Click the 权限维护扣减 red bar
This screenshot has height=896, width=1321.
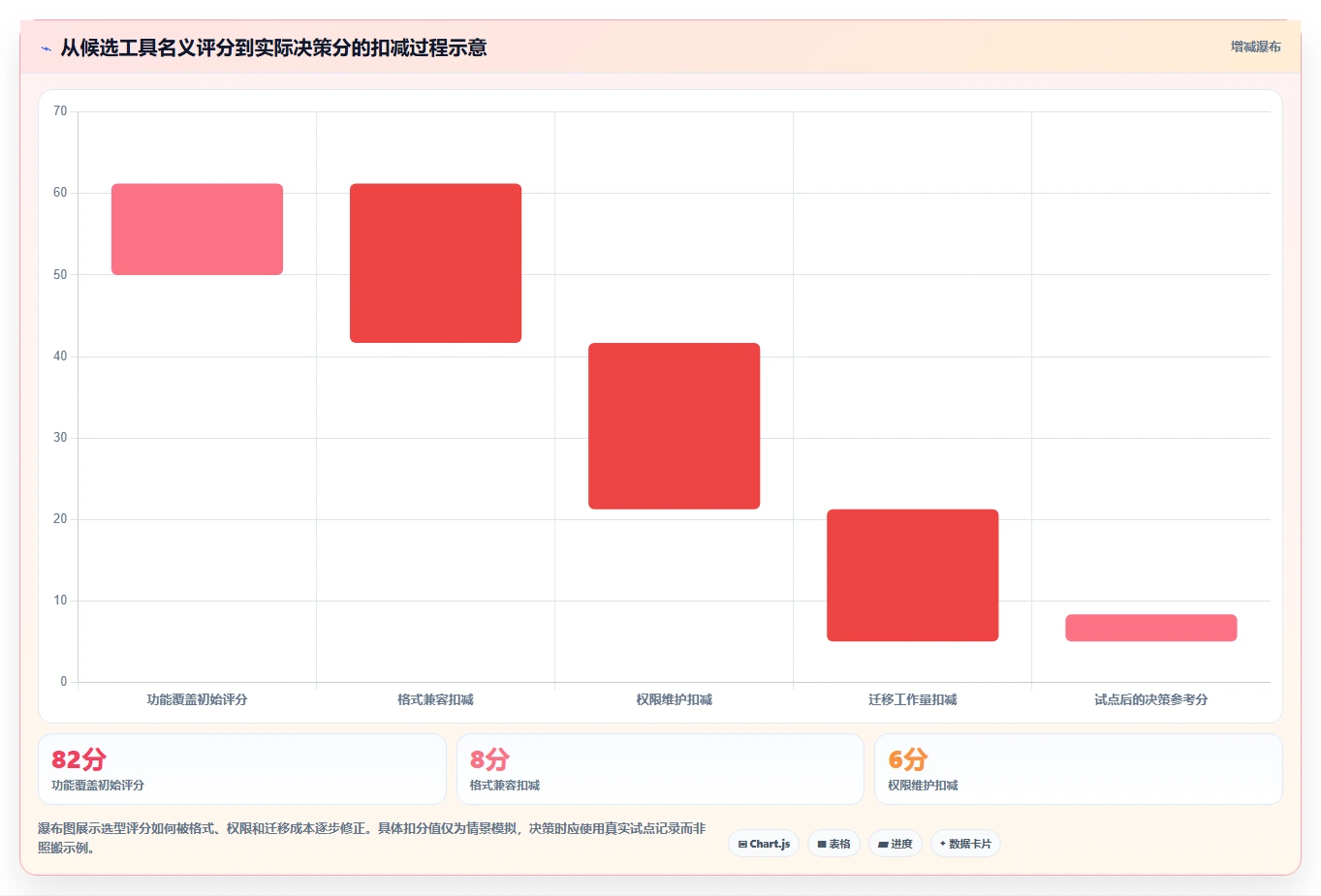(x=674, y=426)
